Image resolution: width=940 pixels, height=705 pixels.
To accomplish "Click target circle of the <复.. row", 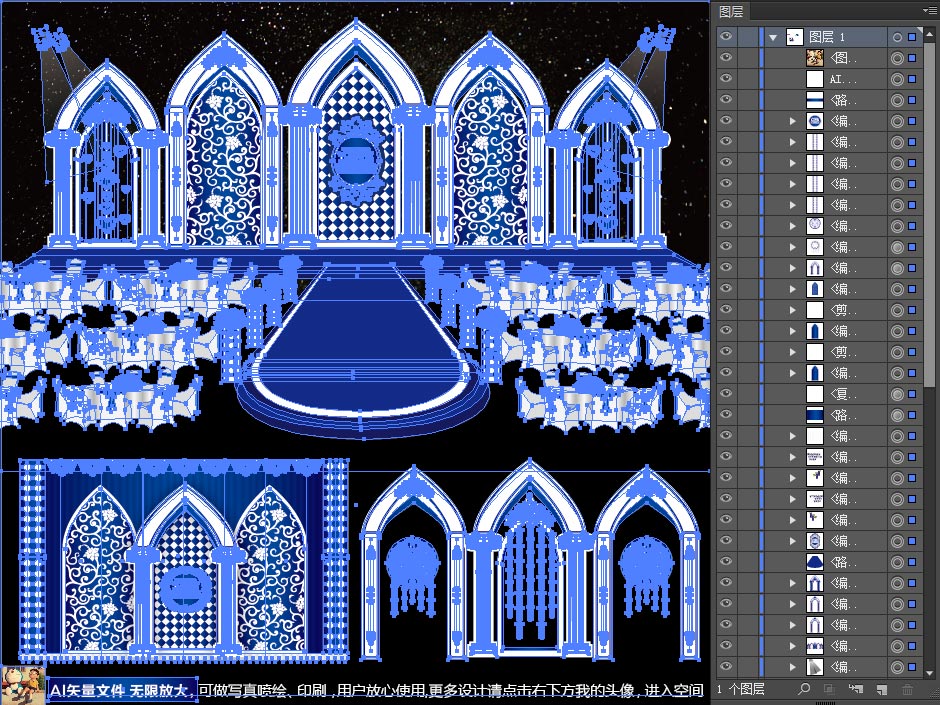I will click(897, 394).
